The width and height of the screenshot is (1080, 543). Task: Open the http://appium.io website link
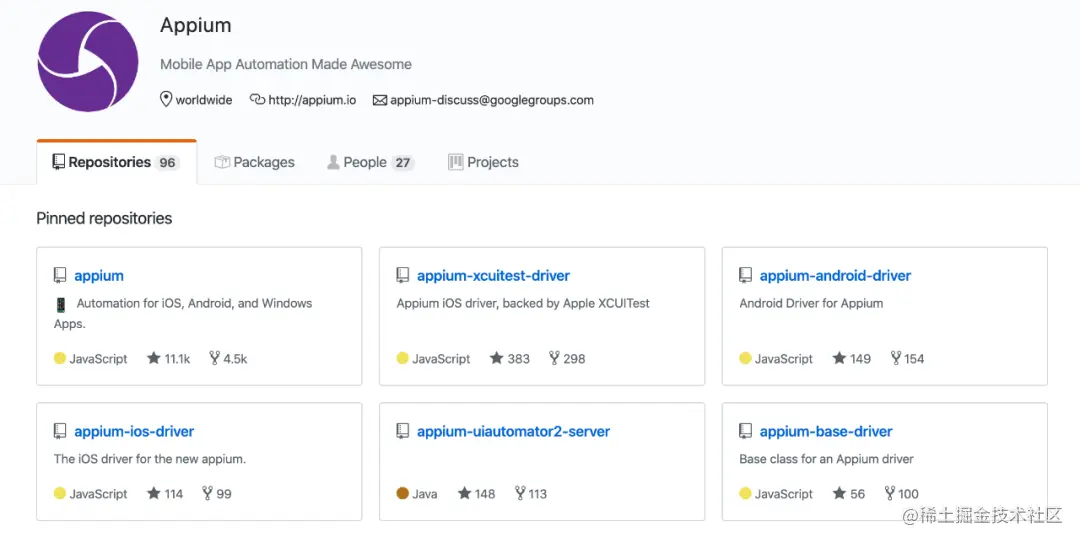click(312, 100)
